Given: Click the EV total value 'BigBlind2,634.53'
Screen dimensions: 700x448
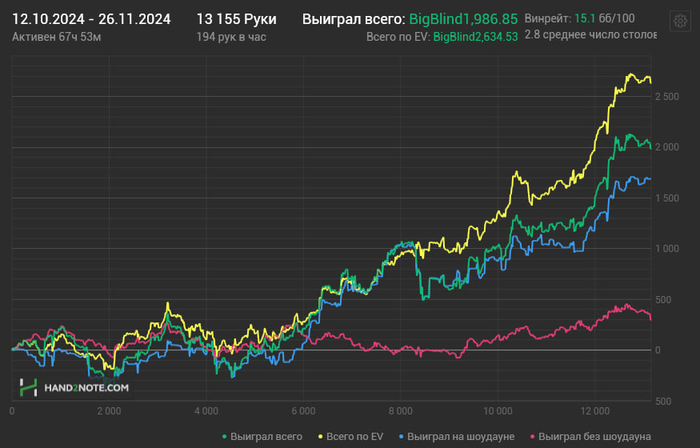Looking at the screenshot, I should coord(475,37).
